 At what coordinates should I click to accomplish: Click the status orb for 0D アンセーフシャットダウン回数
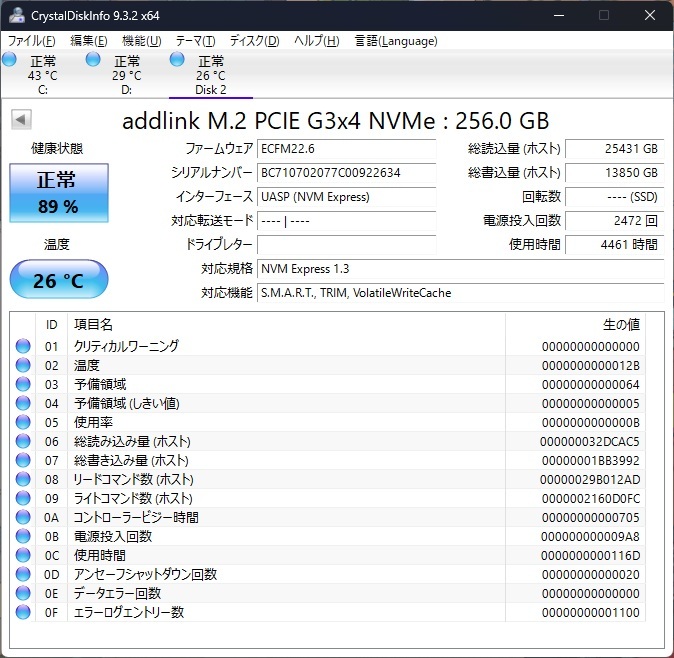23,574
